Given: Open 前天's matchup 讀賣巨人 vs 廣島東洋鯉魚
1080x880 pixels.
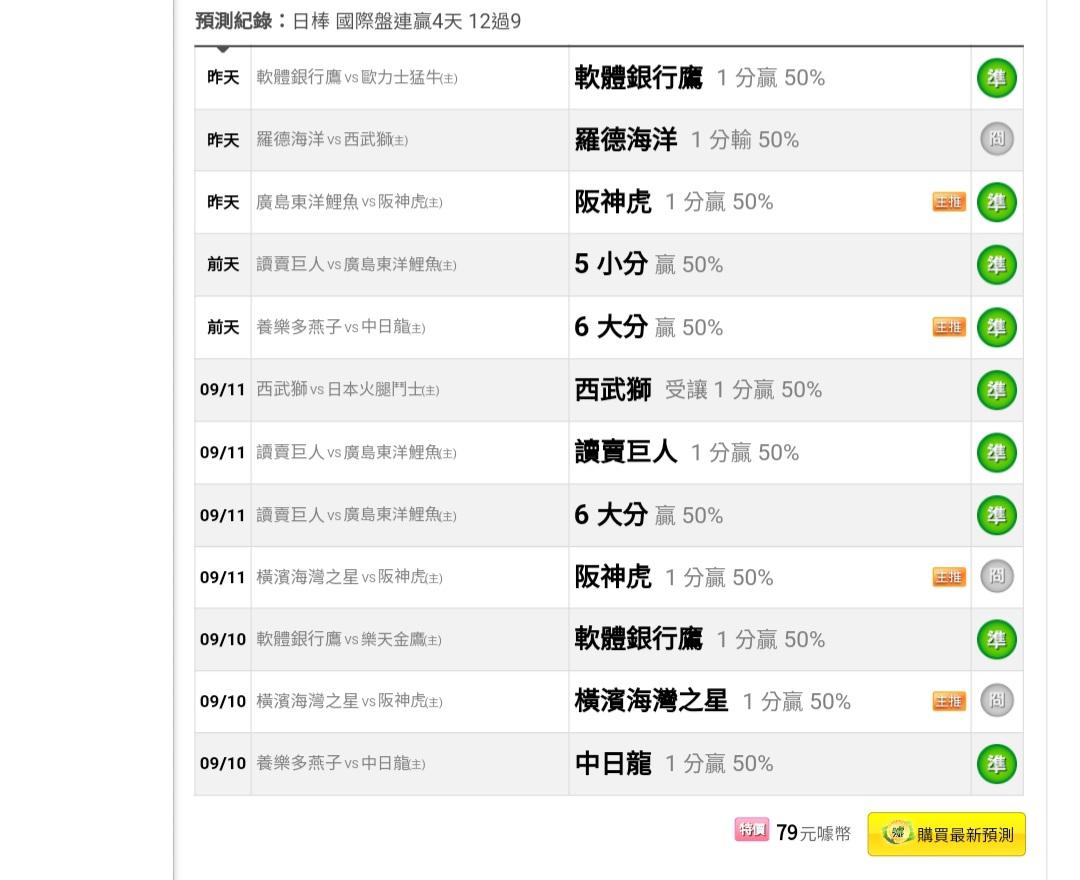Looking at the screenshot, I should click(356, 264).
